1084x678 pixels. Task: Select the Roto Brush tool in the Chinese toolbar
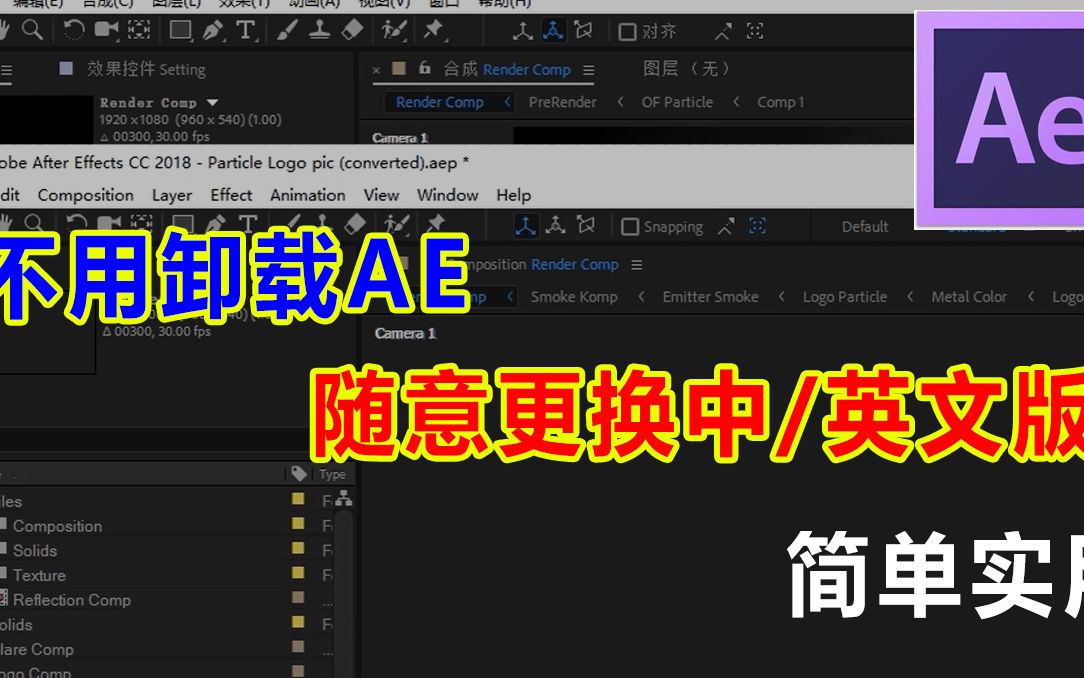tap(394, 30)
